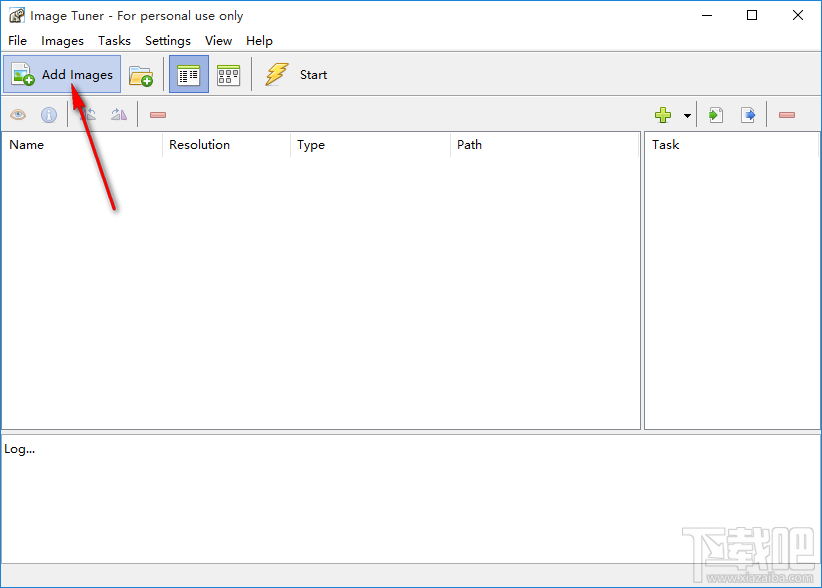Start processing with lightning button
Image resolution: width=822 pixels, height=588 pixels.
[296, 74]
